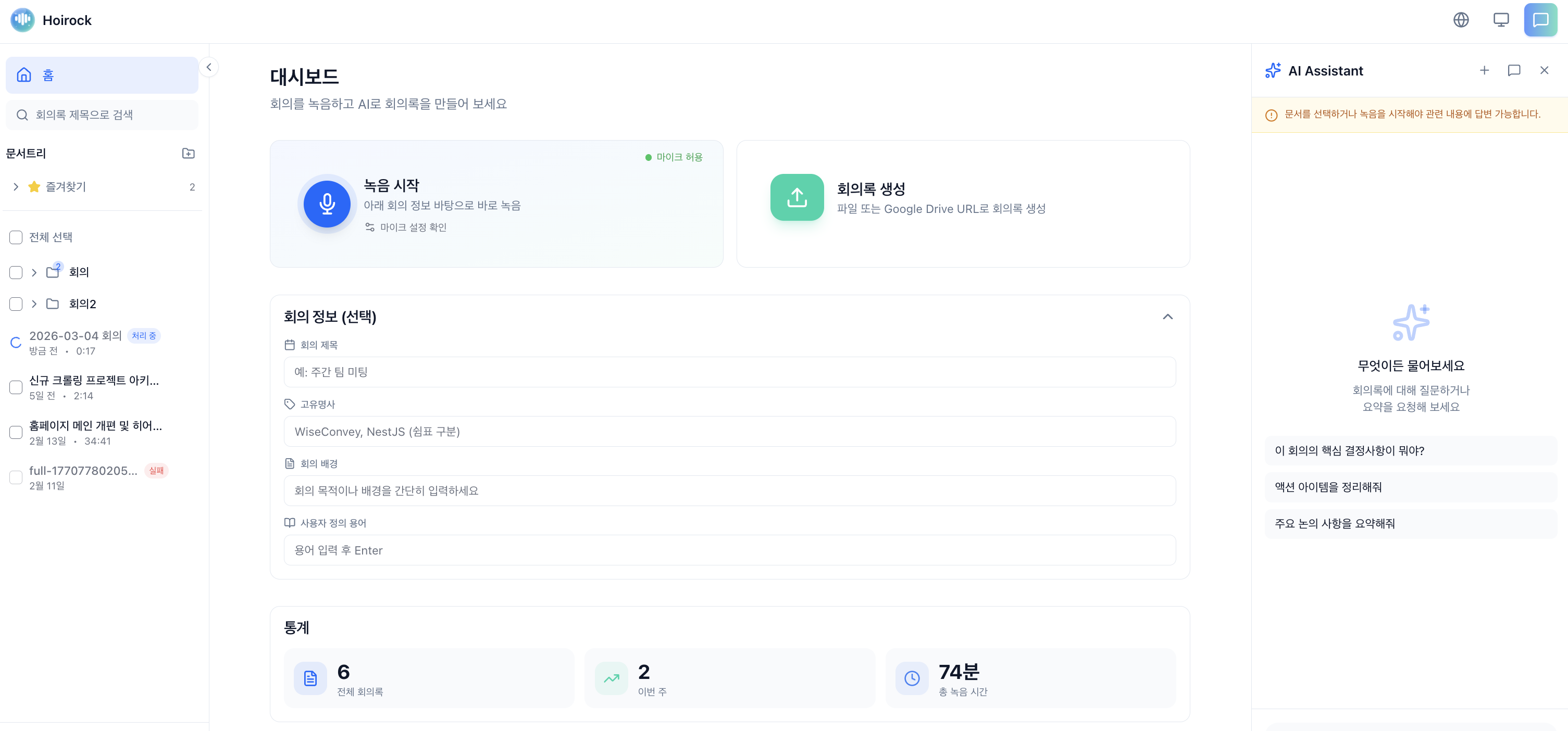The image size is (1568, 731).
Task: Go to 홈 in the sidebar
Action: tap(102, 75)
